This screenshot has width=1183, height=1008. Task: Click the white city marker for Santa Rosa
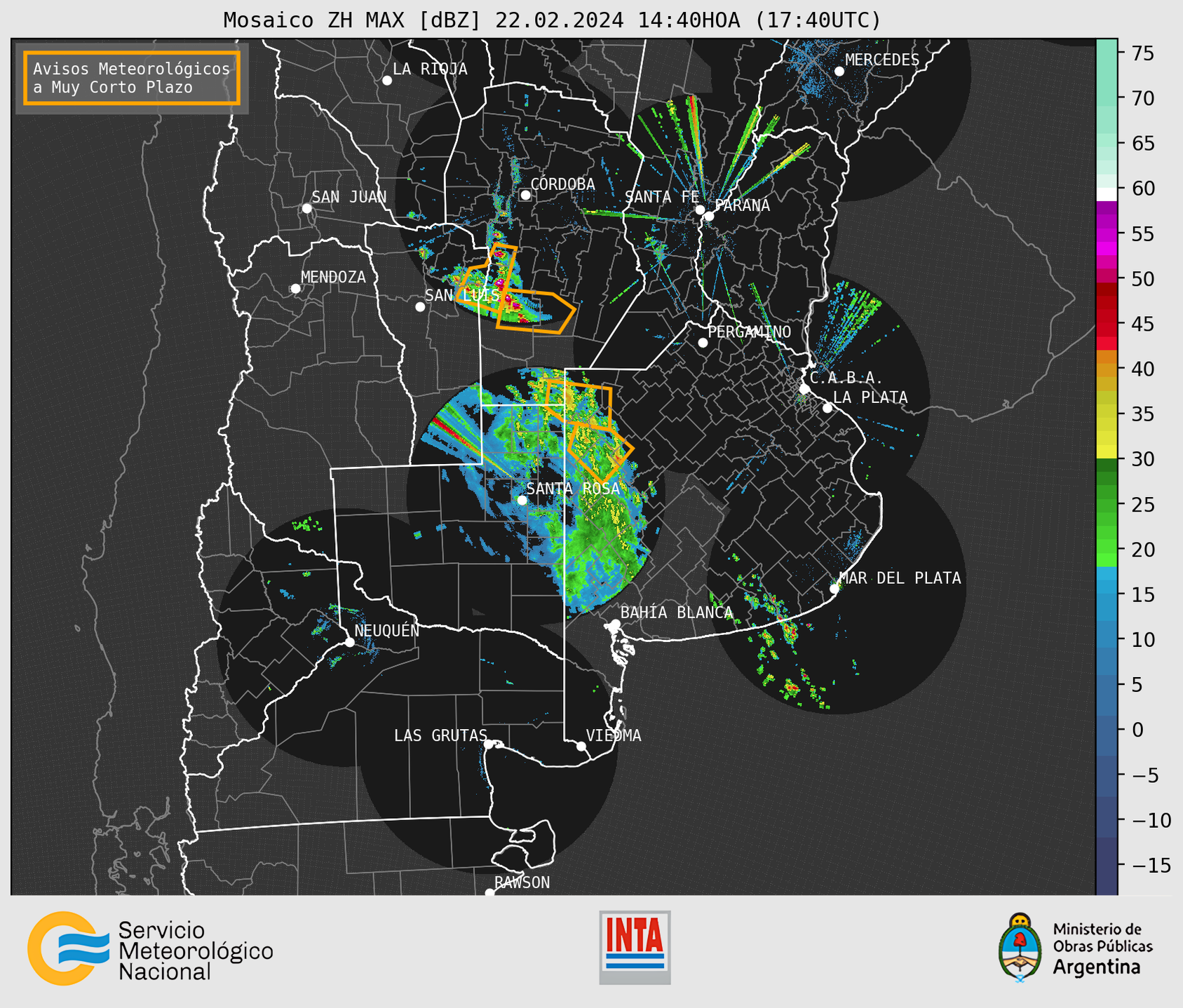pyautogui.click(x=522, y=500)
